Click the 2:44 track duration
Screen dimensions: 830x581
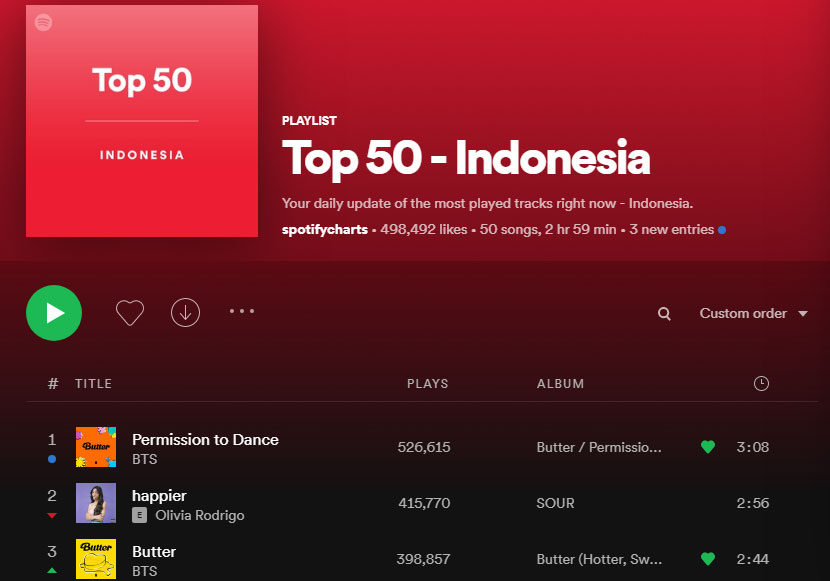tap(753, 559)
